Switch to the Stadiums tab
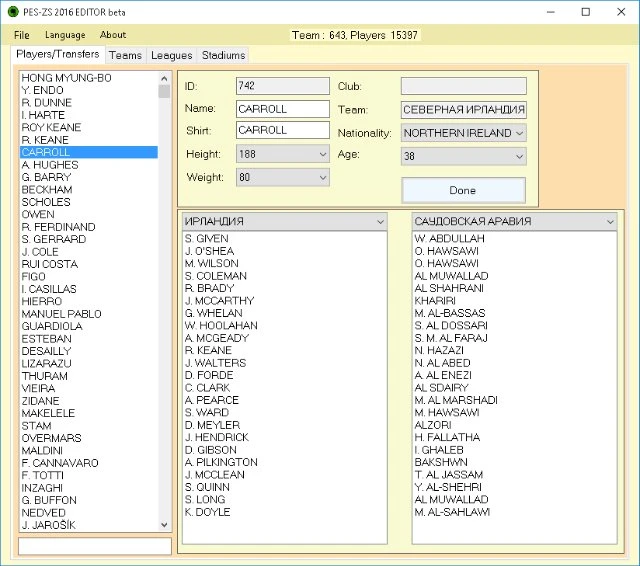This screenshot has height=566, width=640. [x=222, y=55]
